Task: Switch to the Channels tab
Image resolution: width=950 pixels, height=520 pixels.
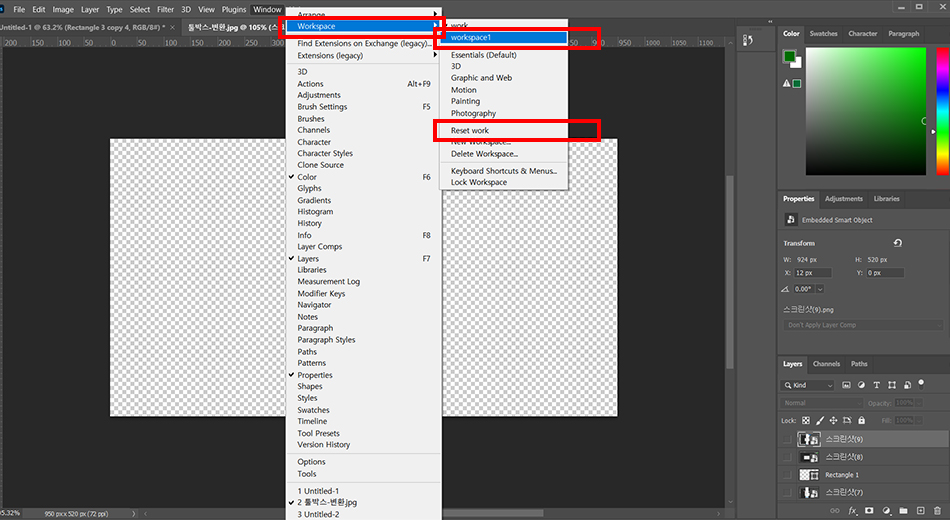Action: coord(826,364)
